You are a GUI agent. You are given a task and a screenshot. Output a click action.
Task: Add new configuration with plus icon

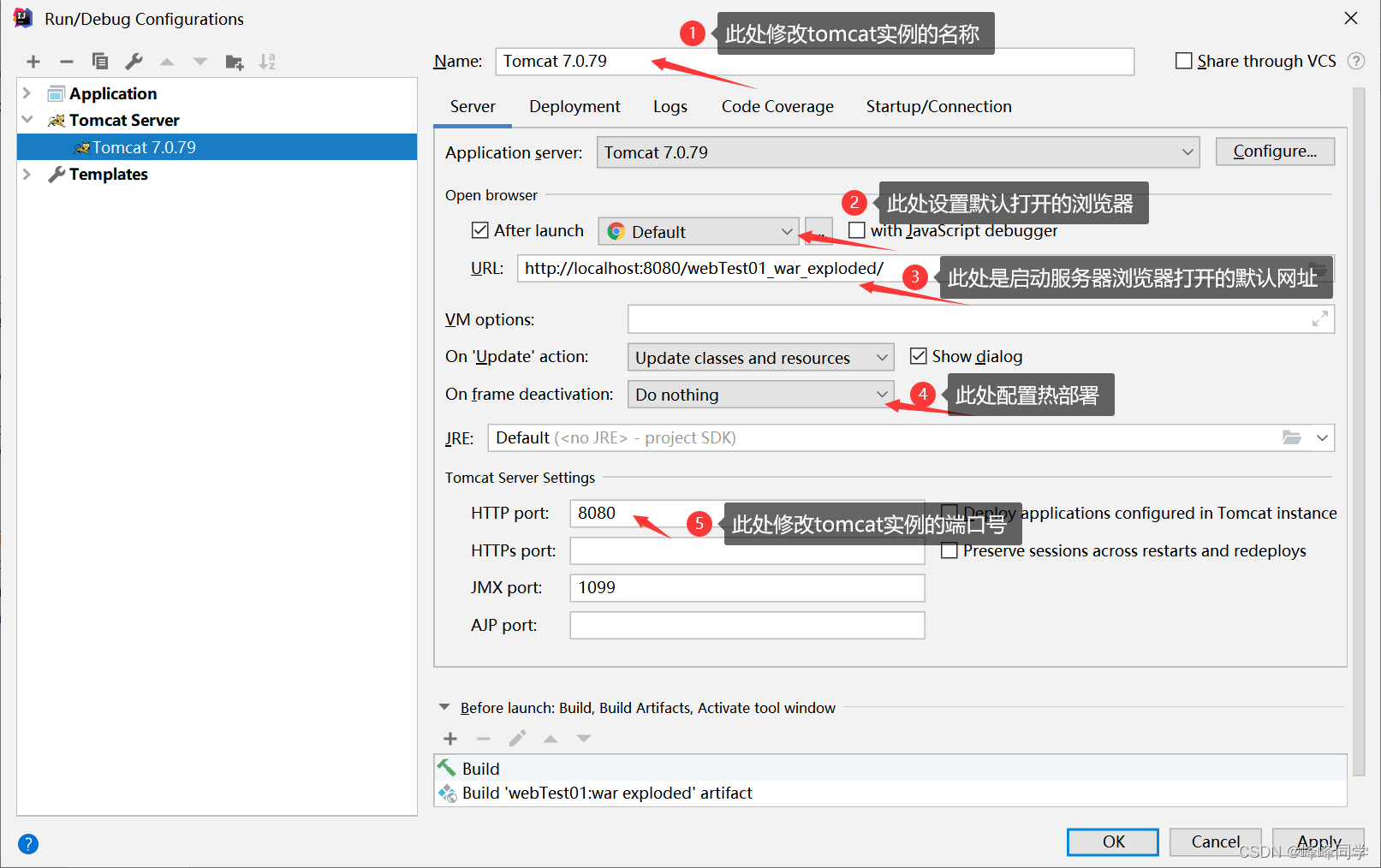pyautogui.click(x=33, y=62)
